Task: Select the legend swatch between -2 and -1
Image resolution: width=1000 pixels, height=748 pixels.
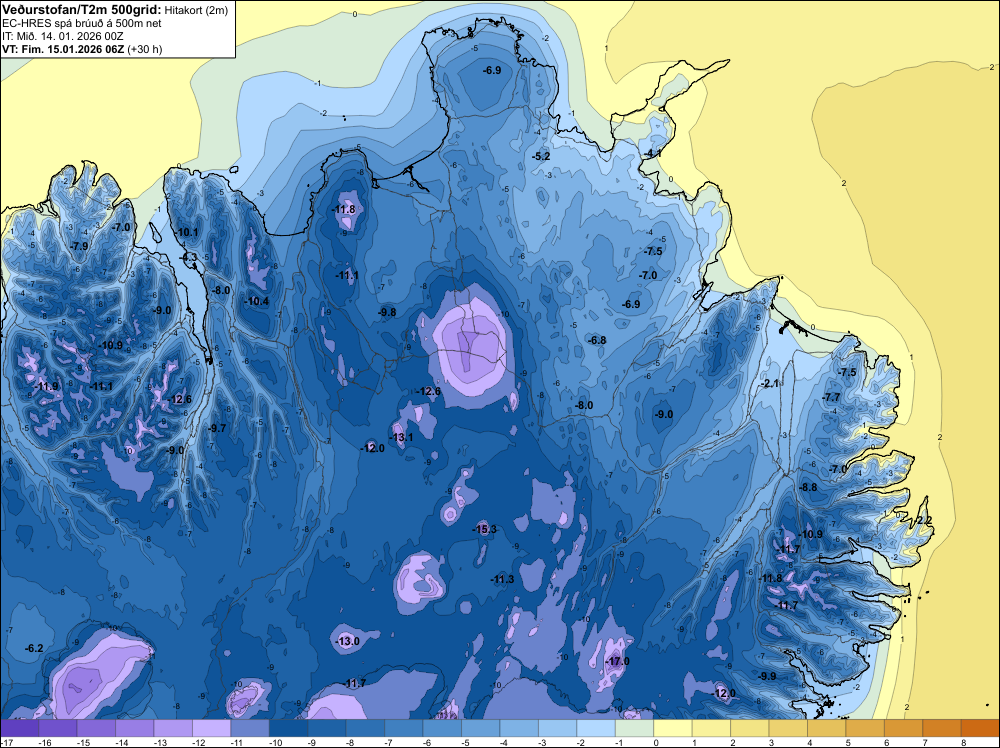Action: 596,728
